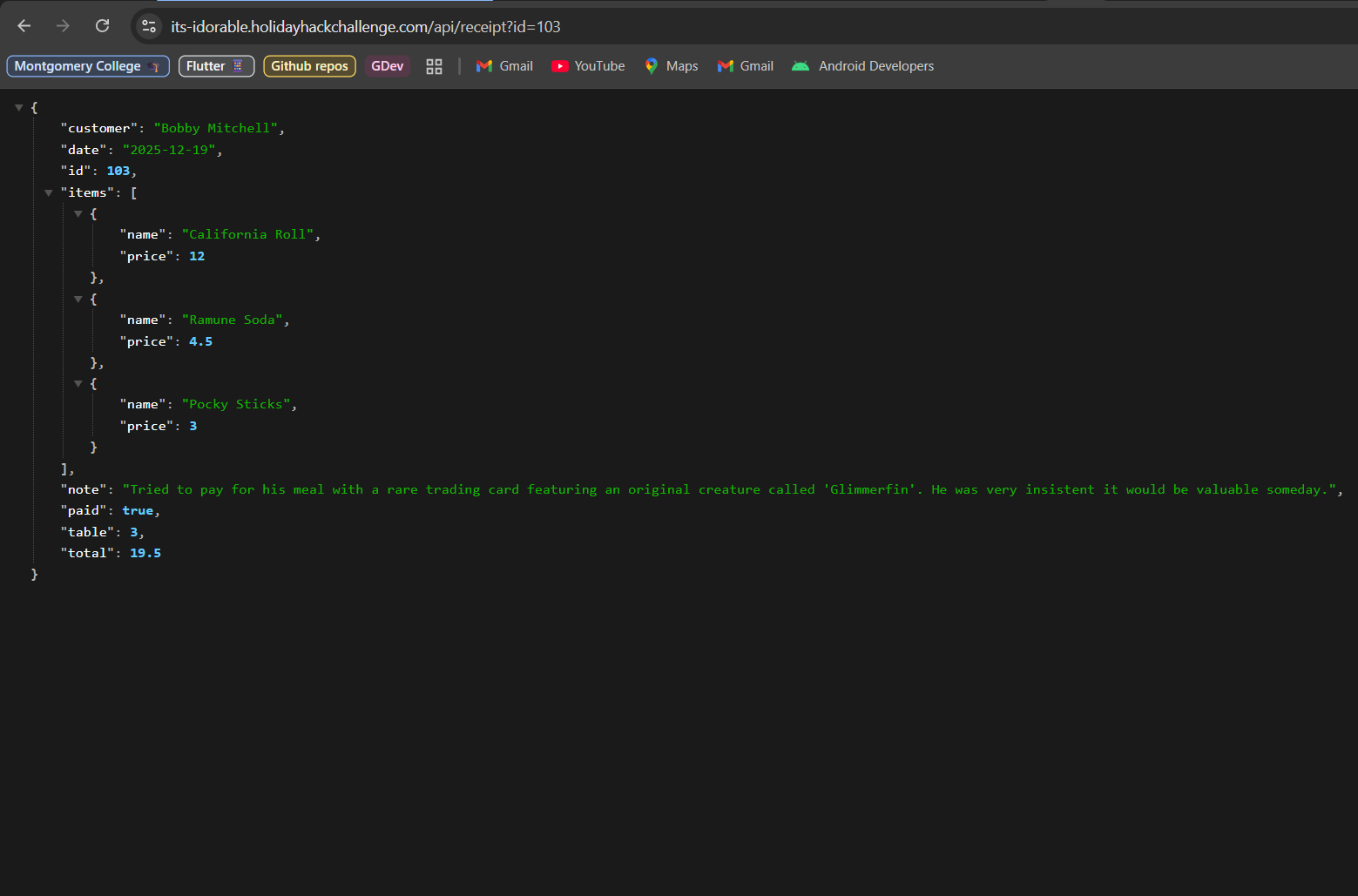Open Github repos bookmark group
The height and width of the screenshot is (896, 1358).
pyautogui.click(x=309, y=66)
